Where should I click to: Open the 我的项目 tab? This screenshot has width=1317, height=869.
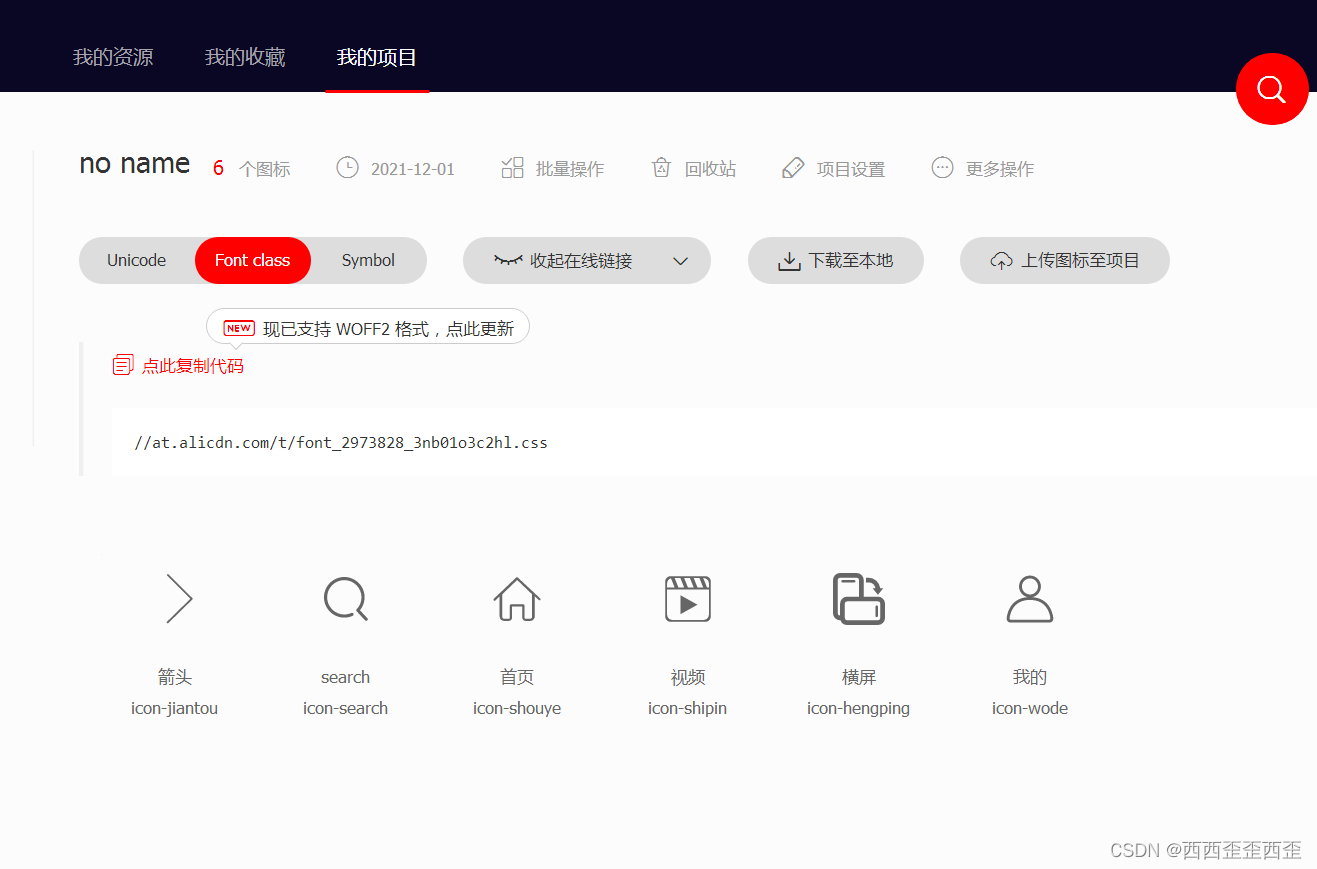[377, 57]
